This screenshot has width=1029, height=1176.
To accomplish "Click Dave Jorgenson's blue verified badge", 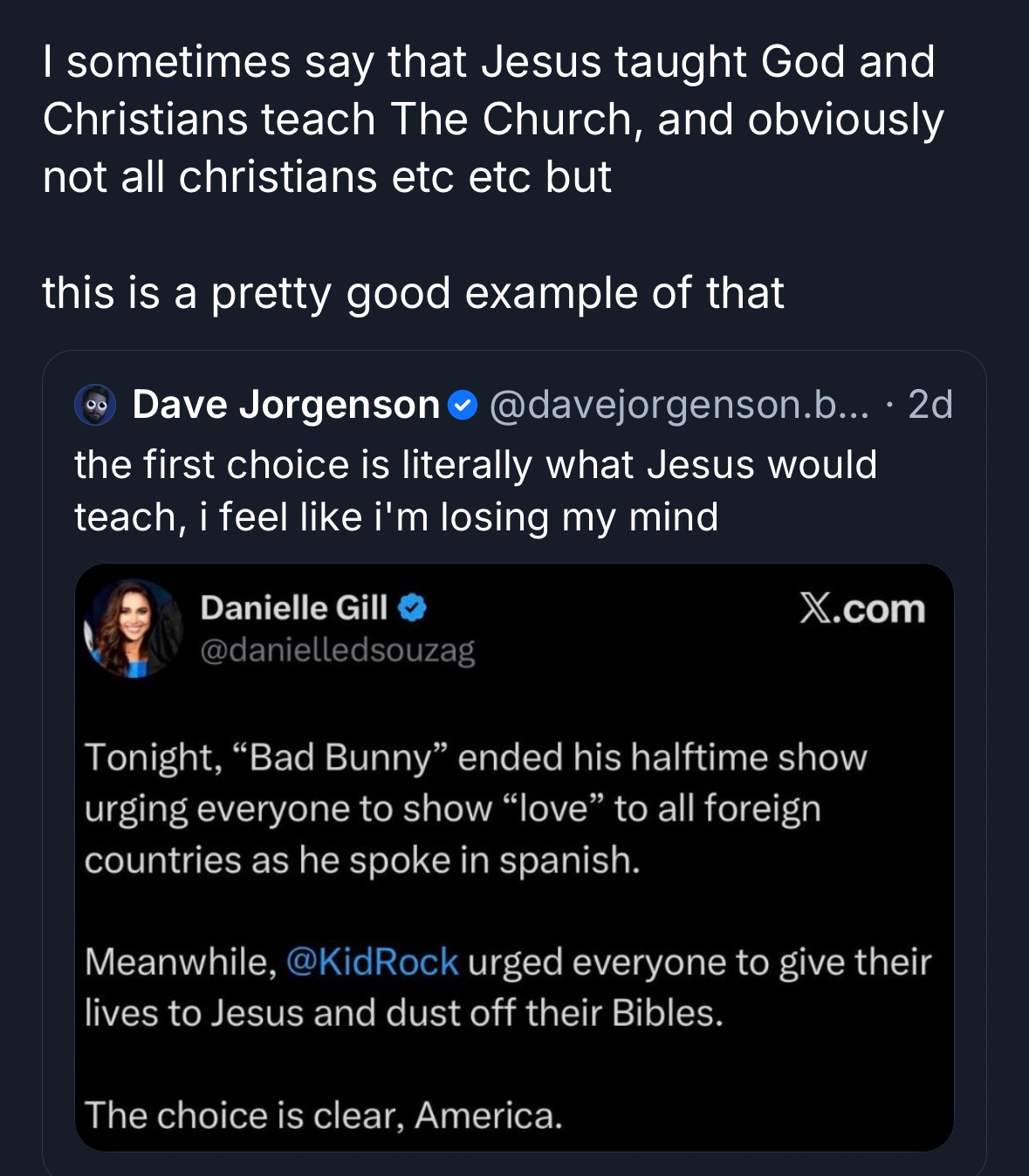I will pos(463,406).
